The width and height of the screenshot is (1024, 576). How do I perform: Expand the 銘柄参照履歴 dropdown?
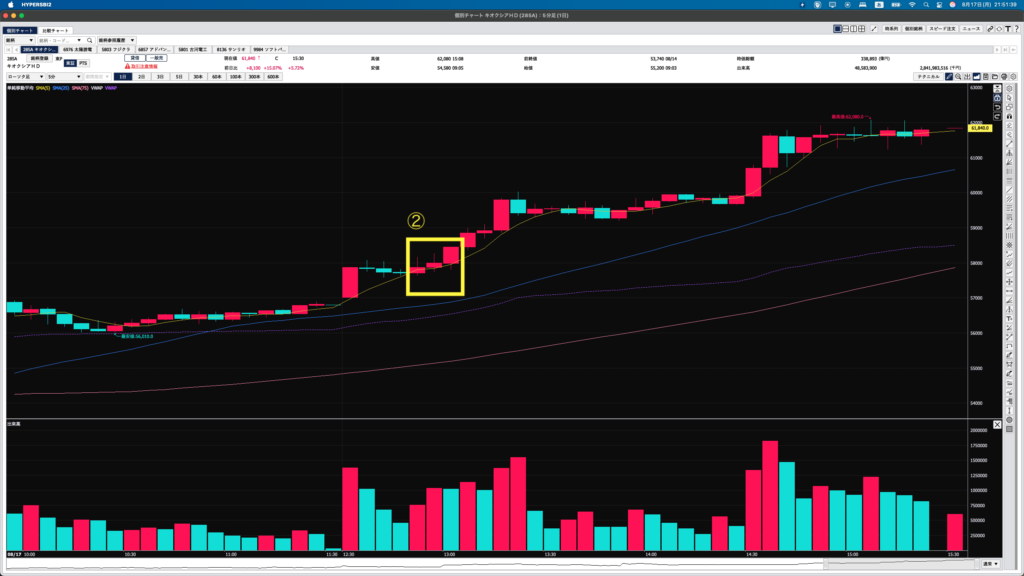(x=116, y=40)
